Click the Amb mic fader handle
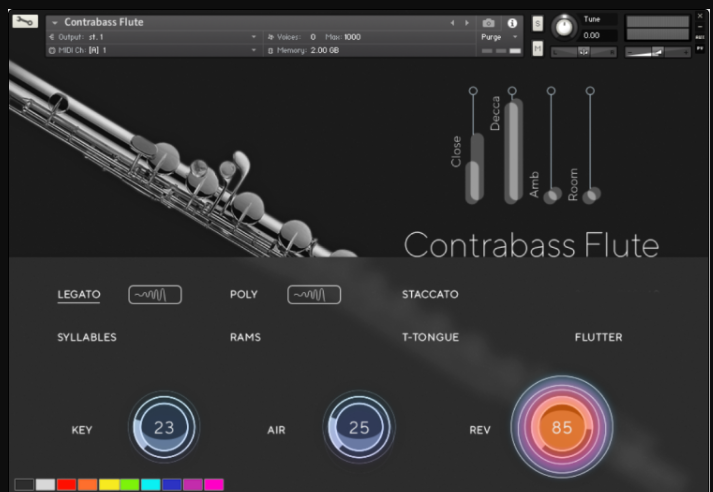 click(552, 196)
